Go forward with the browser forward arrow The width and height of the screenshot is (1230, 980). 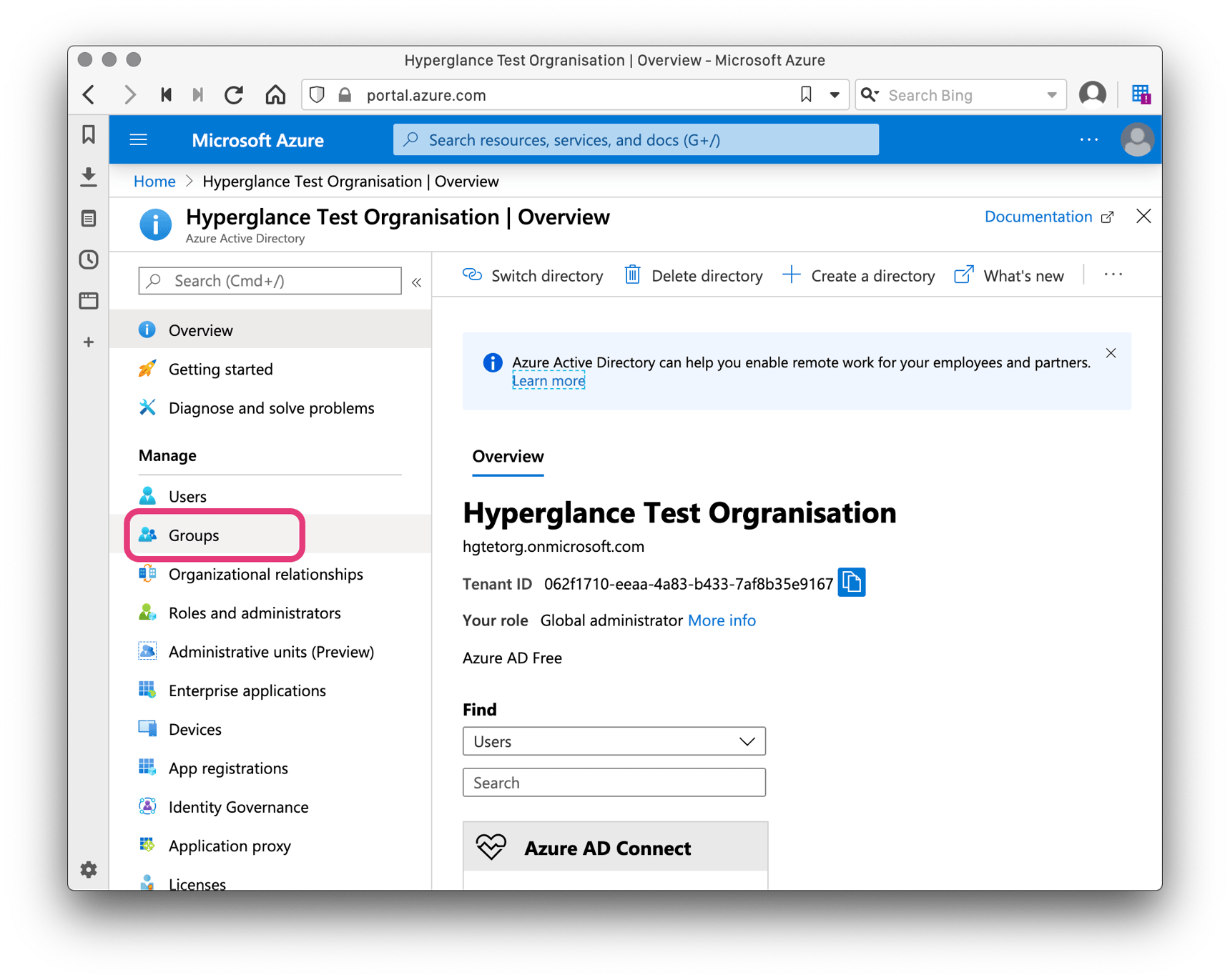(129, 95)
